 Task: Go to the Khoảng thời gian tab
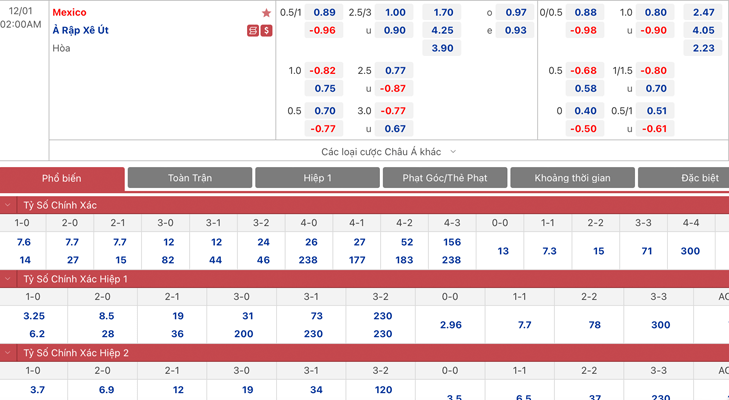pyautogui.click(x=573, y=178)
